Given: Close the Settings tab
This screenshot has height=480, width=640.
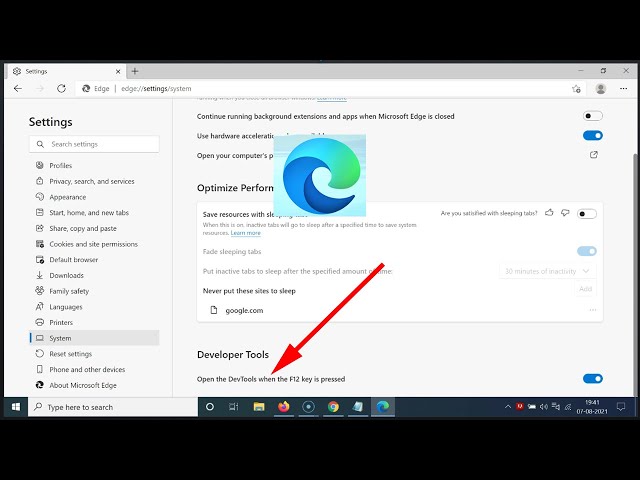Looking at the screenshot, I should click(x=118, y=71).
